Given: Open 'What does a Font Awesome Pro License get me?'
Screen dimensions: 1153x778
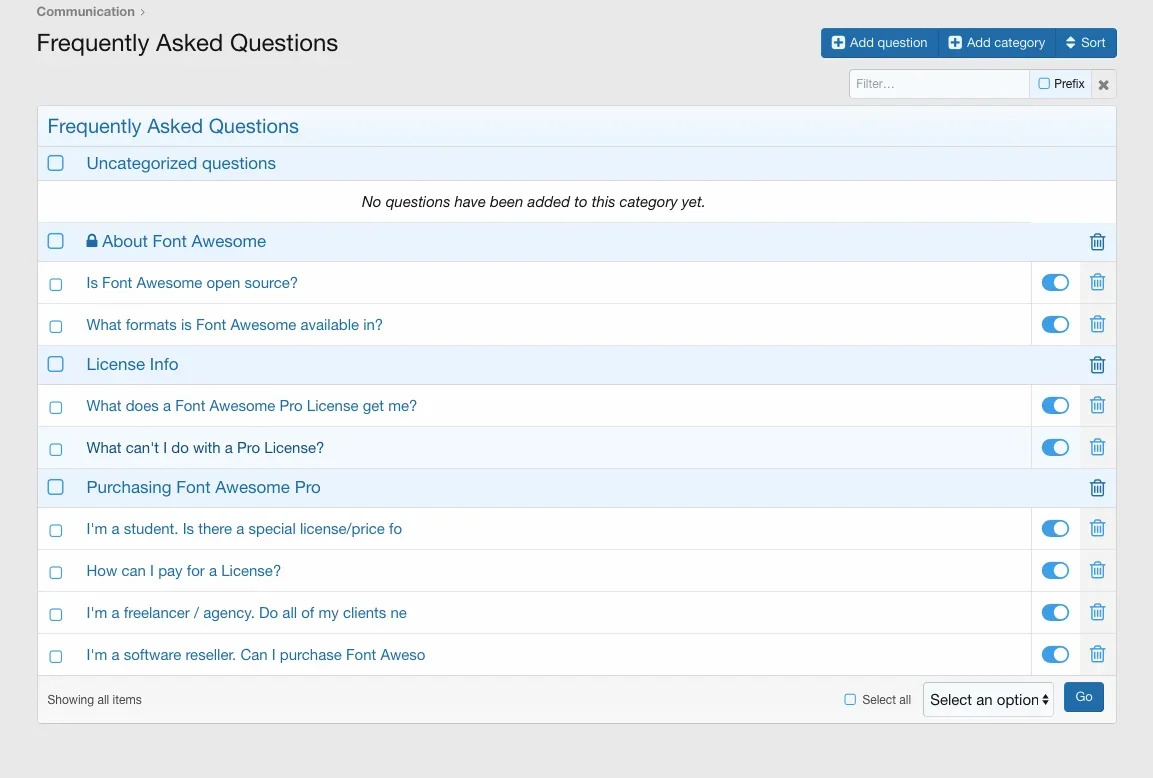Looking at the screenshot, I should (251, 406).
